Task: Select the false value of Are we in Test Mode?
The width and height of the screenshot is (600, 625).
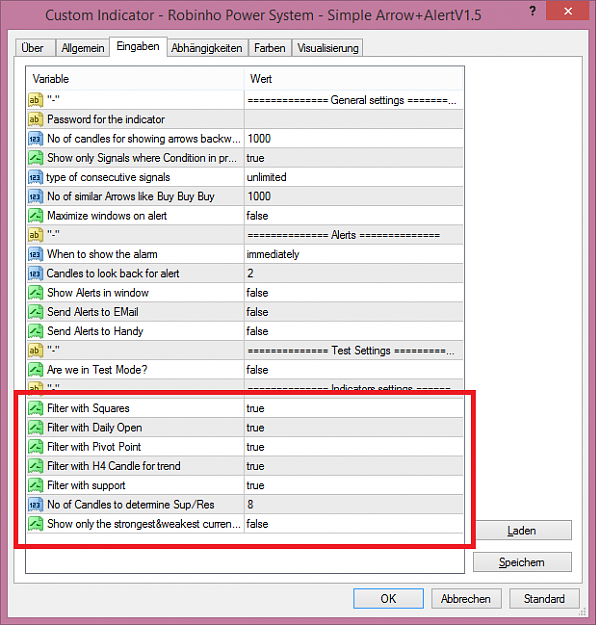Action: pos(354,369)
